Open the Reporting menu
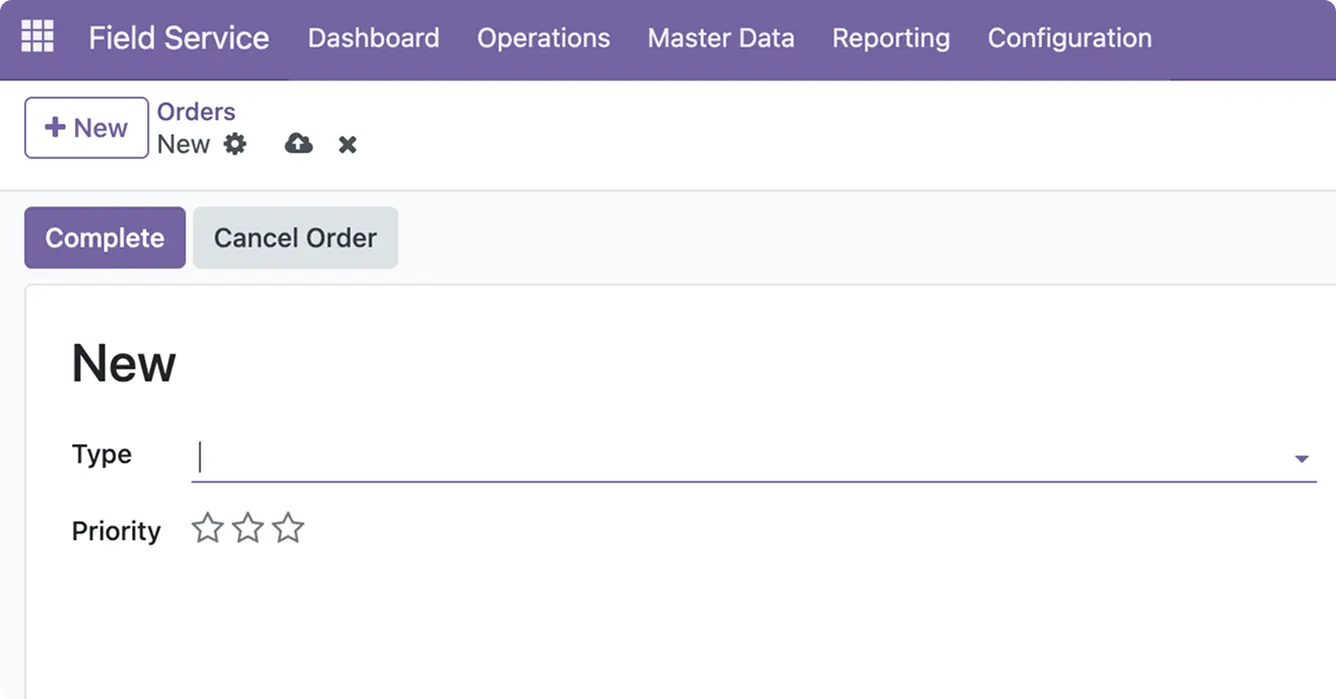The image size is (1336, 699). coord(890,38)
